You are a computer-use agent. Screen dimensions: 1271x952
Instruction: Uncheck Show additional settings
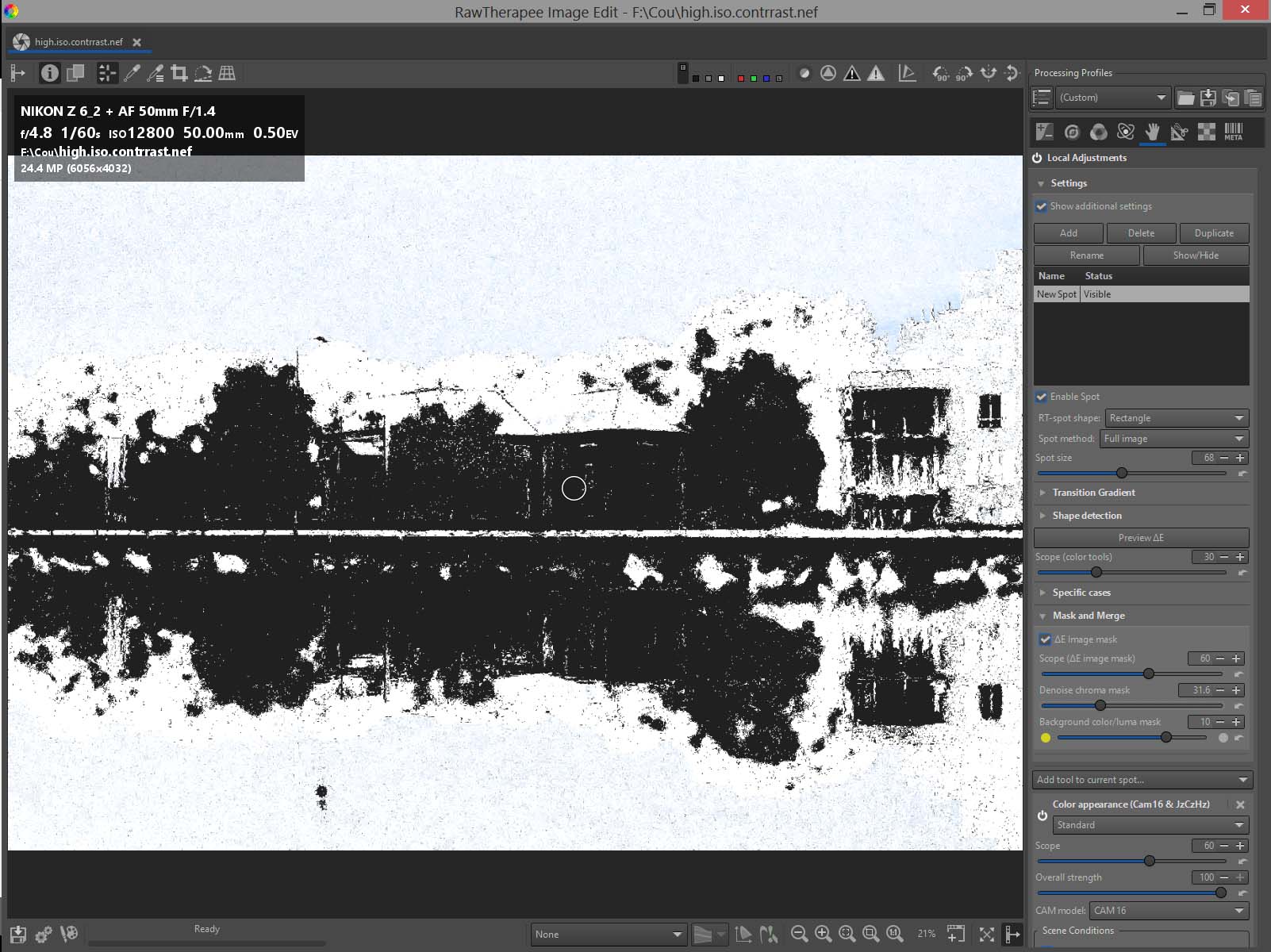coord(1041,206)
